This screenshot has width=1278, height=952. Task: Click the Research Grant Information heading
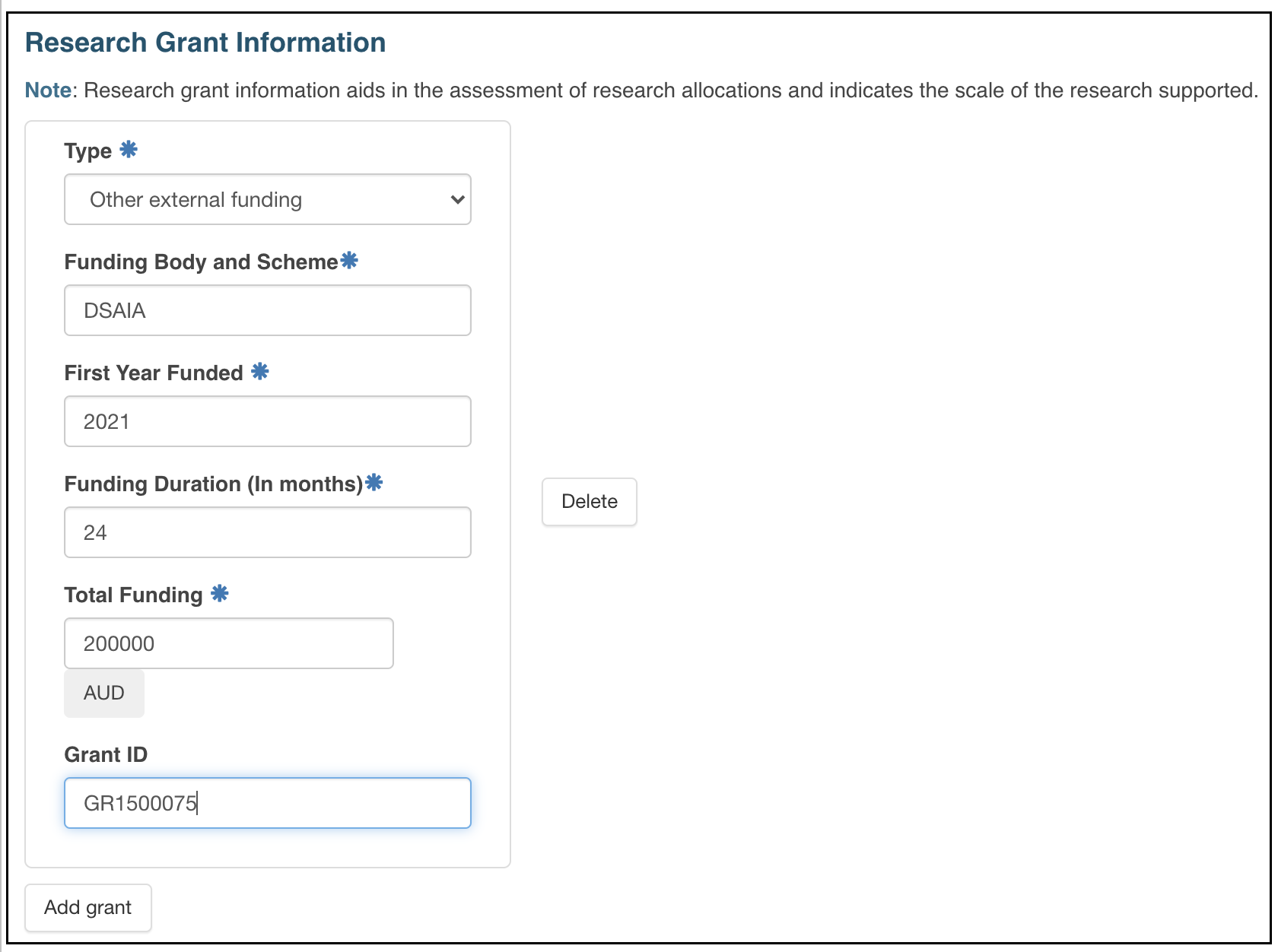(x=205, y=43)
